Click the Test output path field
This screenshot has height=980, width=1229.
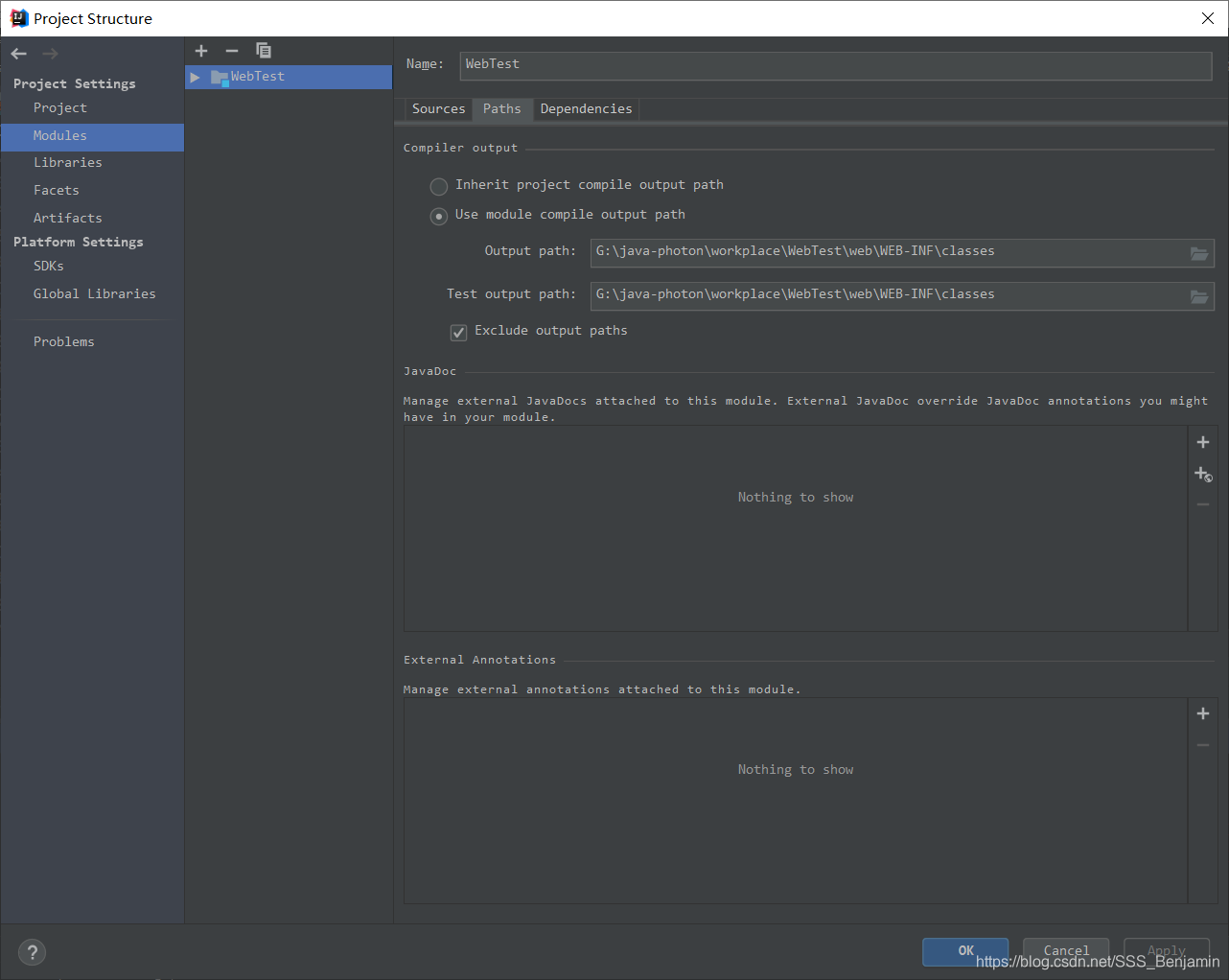(888, 295)
